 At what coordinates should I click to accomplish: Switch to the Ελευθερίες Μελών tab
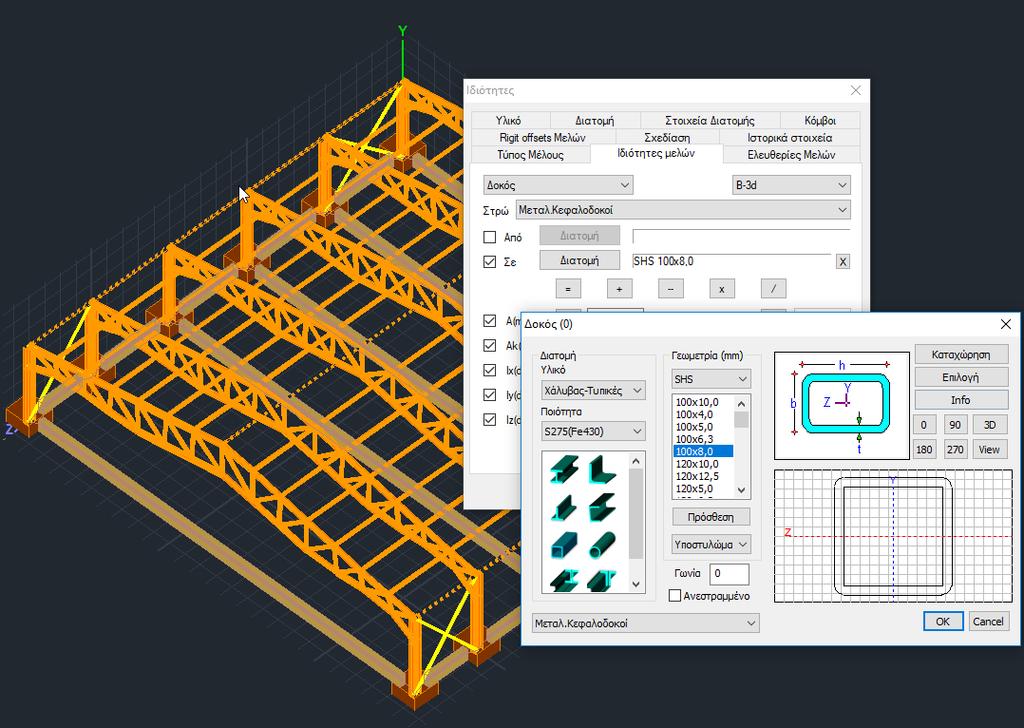point(791,155)
